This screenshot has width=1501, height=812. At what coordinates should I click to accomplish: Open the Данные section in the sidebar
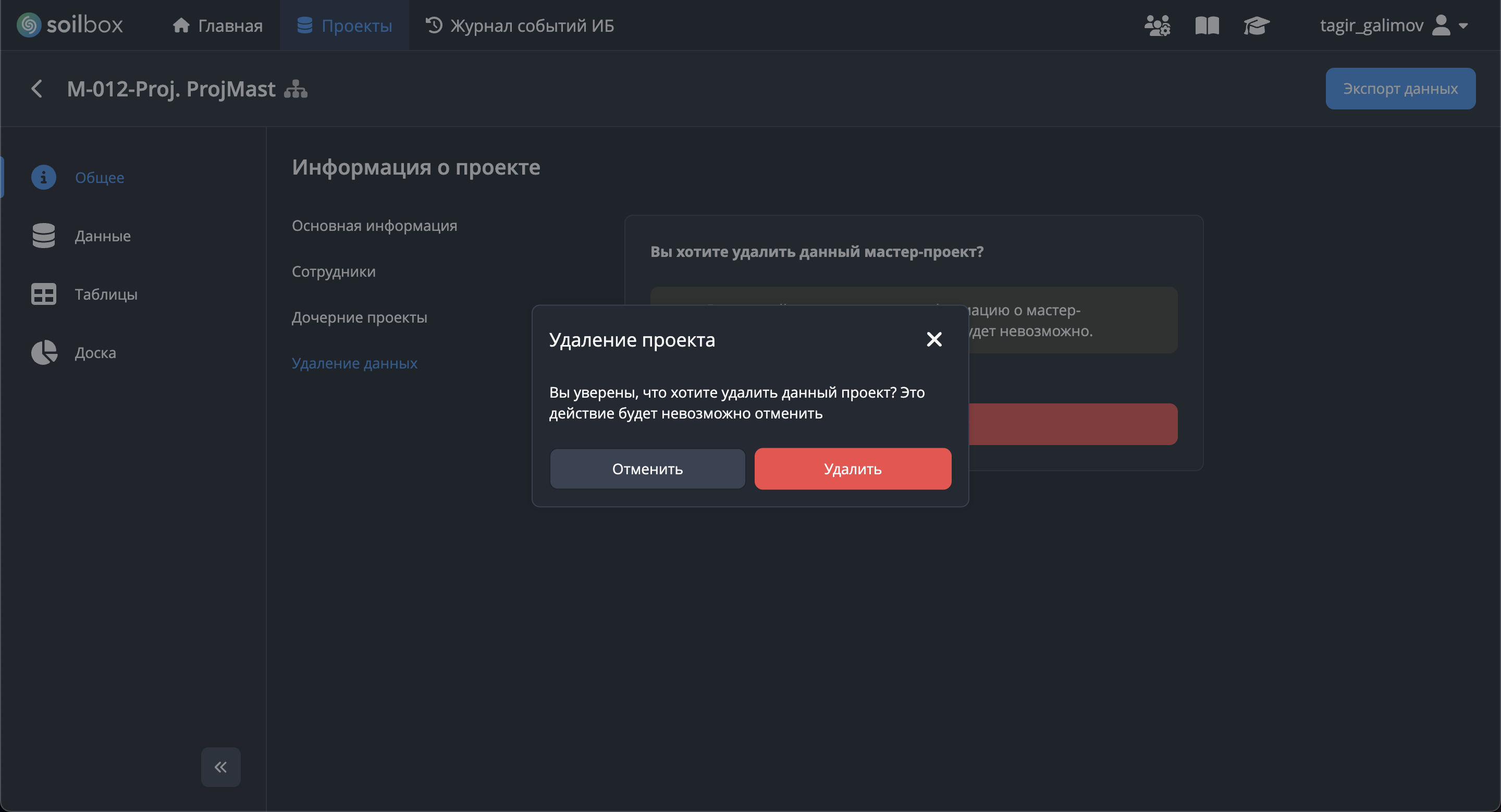coord(103,236)
